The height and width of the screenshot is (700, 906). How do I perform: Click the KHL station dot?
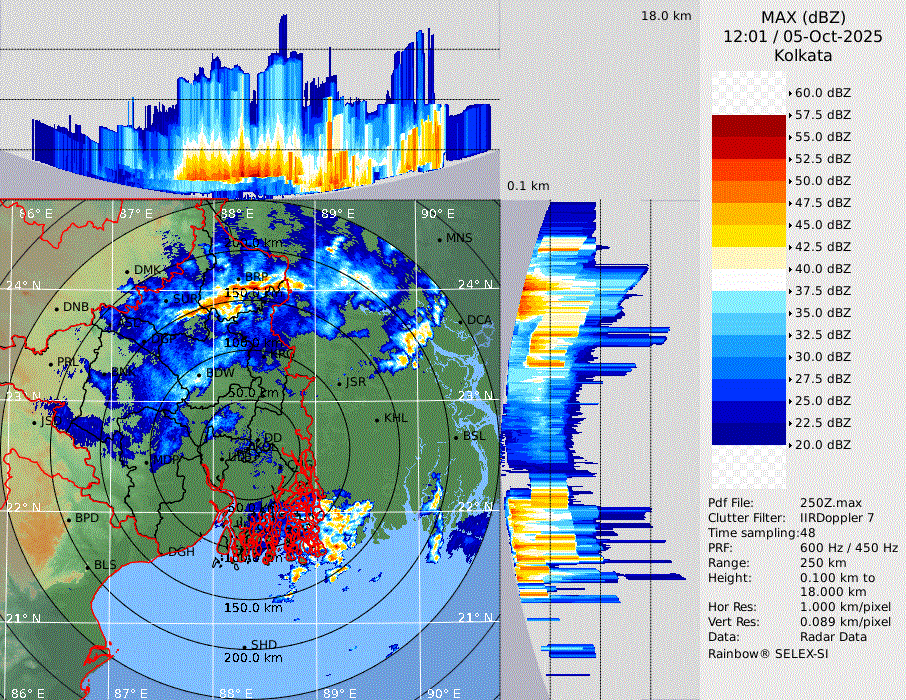coord(378,418)
